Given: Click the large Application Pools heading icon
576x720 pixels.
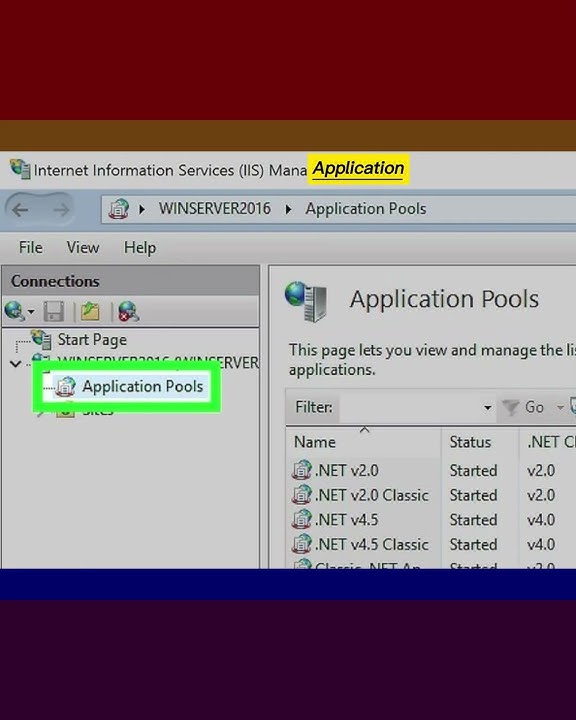Looking at the screenshot, I should [306, 301].
